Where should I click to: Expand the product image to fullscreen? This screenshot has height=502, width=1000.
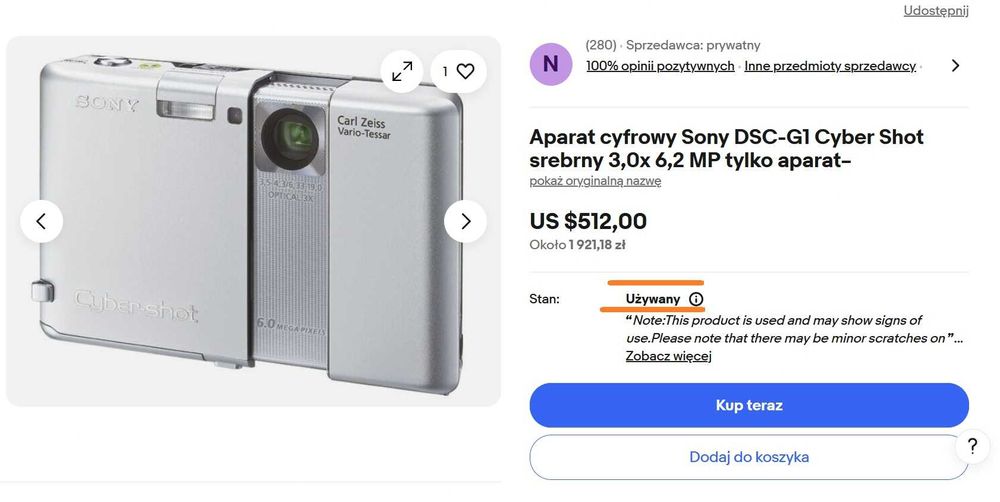402,71
